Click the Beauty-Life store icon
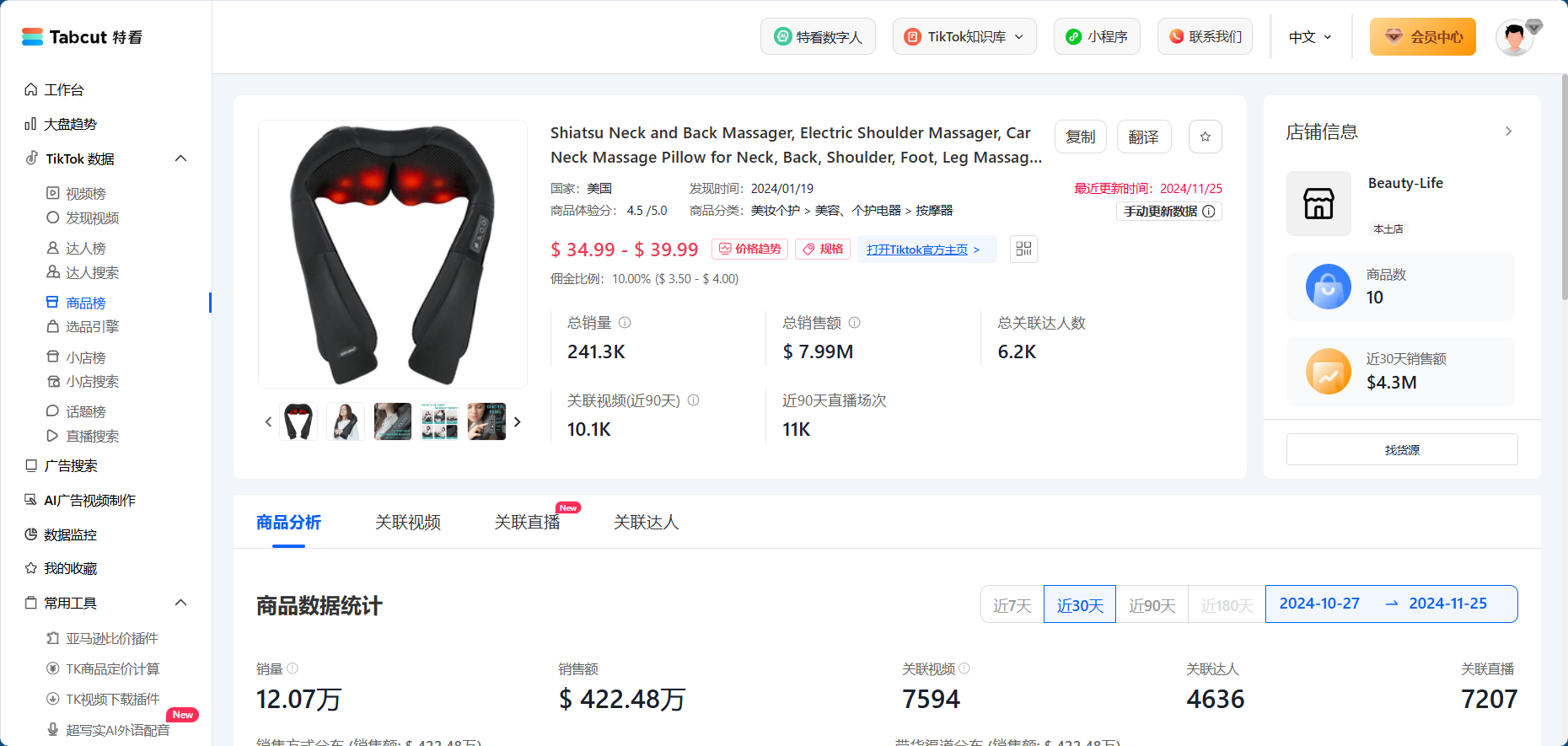Screen dimensions: 1568x746 pyautogui.click(x=1318, y=203)
